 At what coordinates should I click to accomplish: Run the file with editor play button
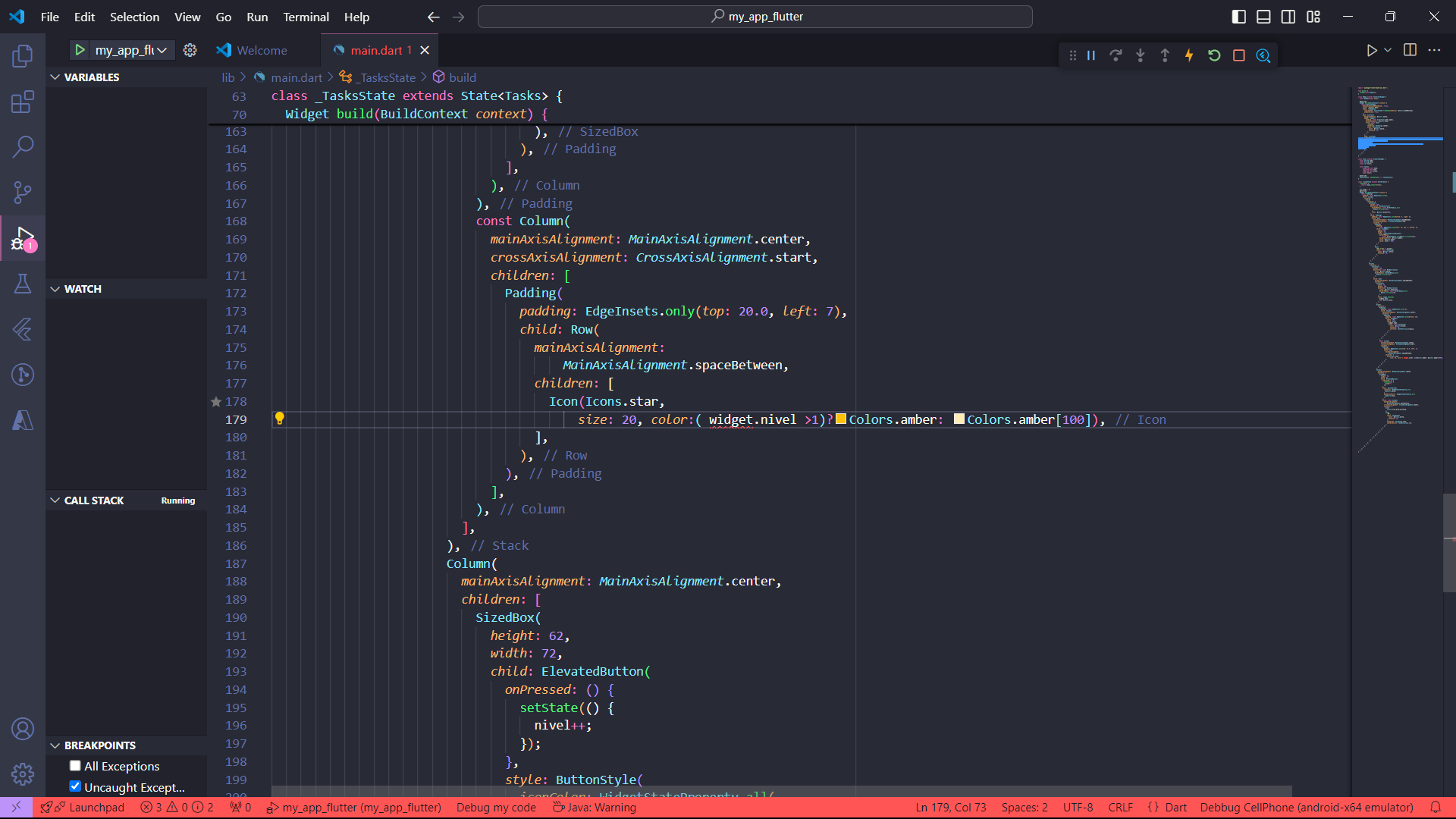(1371, 50)
